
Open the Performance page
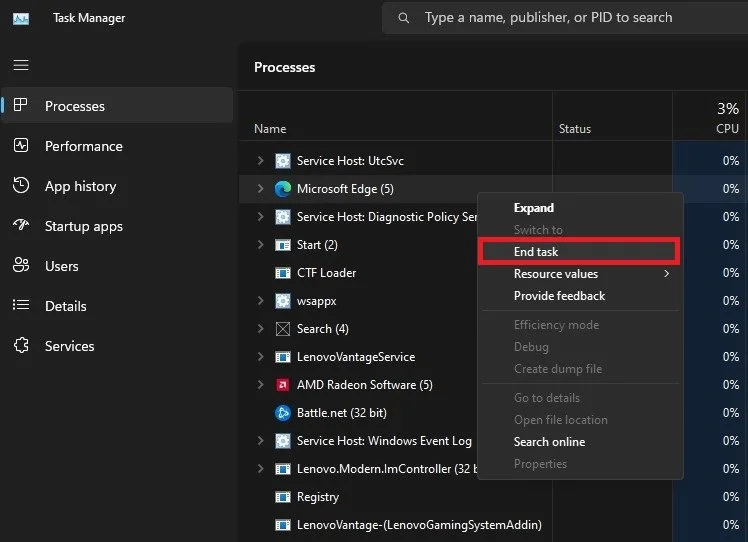point(117,146)
